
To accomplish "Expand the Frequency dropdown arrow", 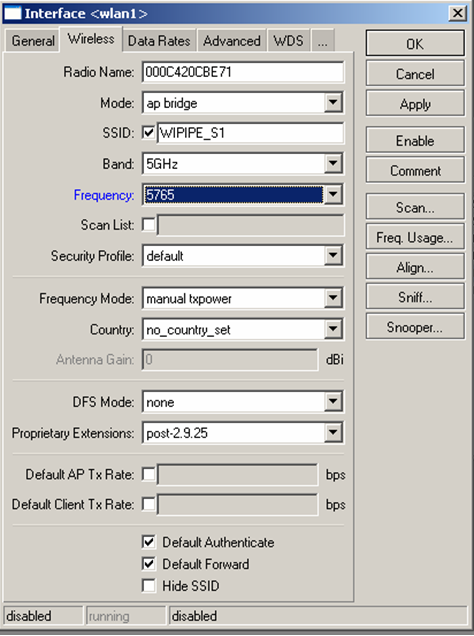I will 333,194.
